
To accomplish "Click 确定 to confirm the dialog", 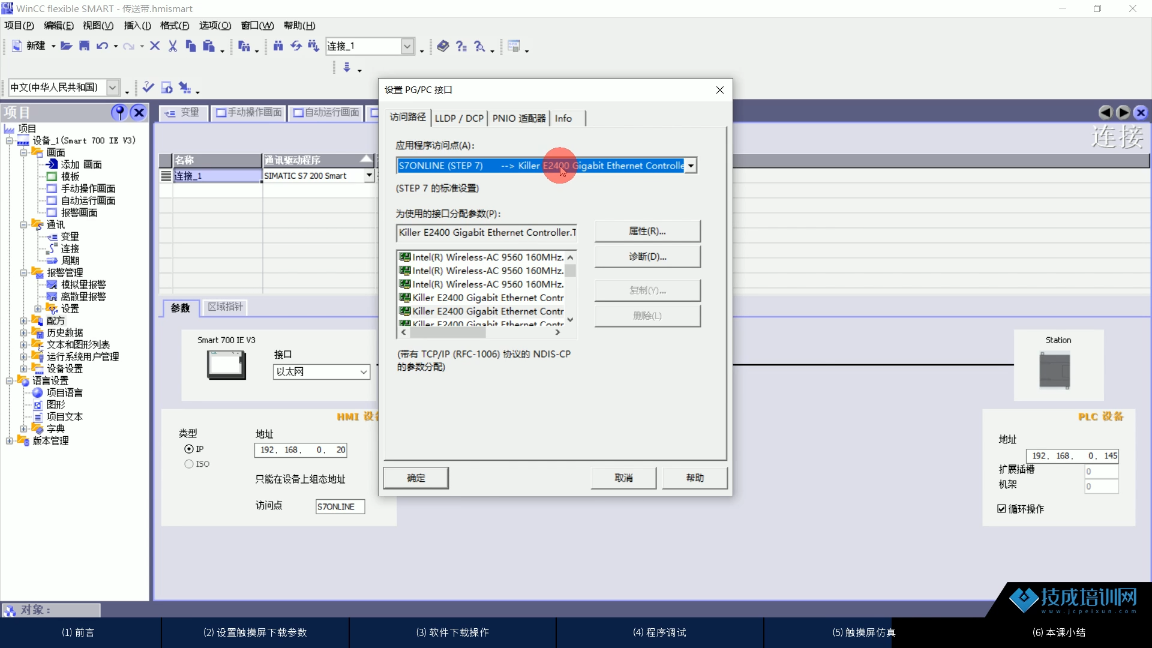I will coord(416,478).
